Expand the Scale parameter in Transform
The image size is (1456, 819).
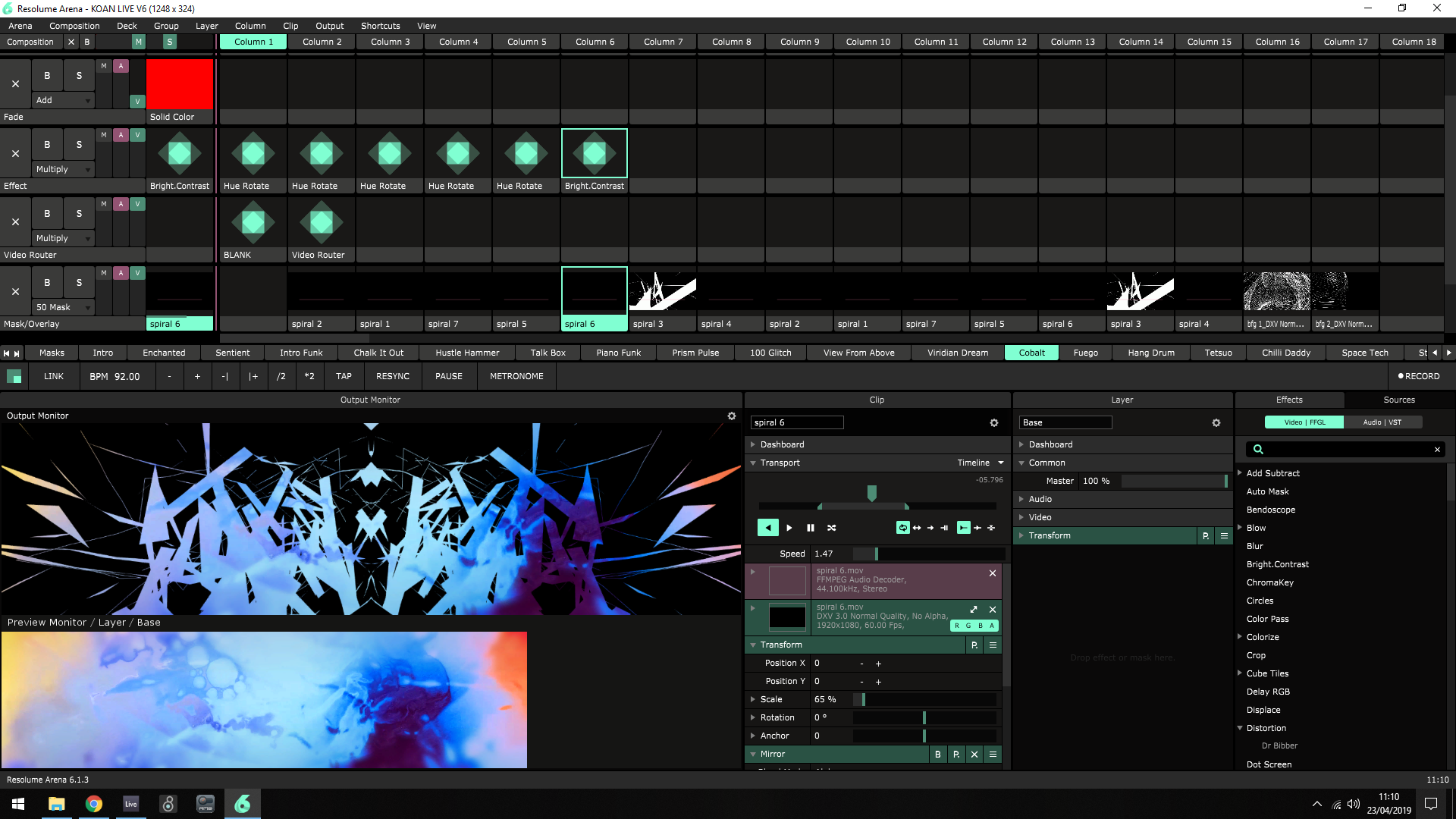753,699
